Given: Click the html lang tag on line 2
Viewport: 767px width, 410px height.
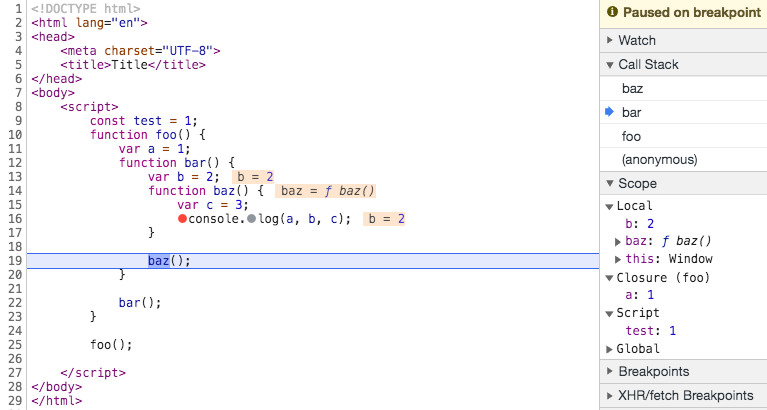Looking at the screenshot, I should click(x=89, y=23).
